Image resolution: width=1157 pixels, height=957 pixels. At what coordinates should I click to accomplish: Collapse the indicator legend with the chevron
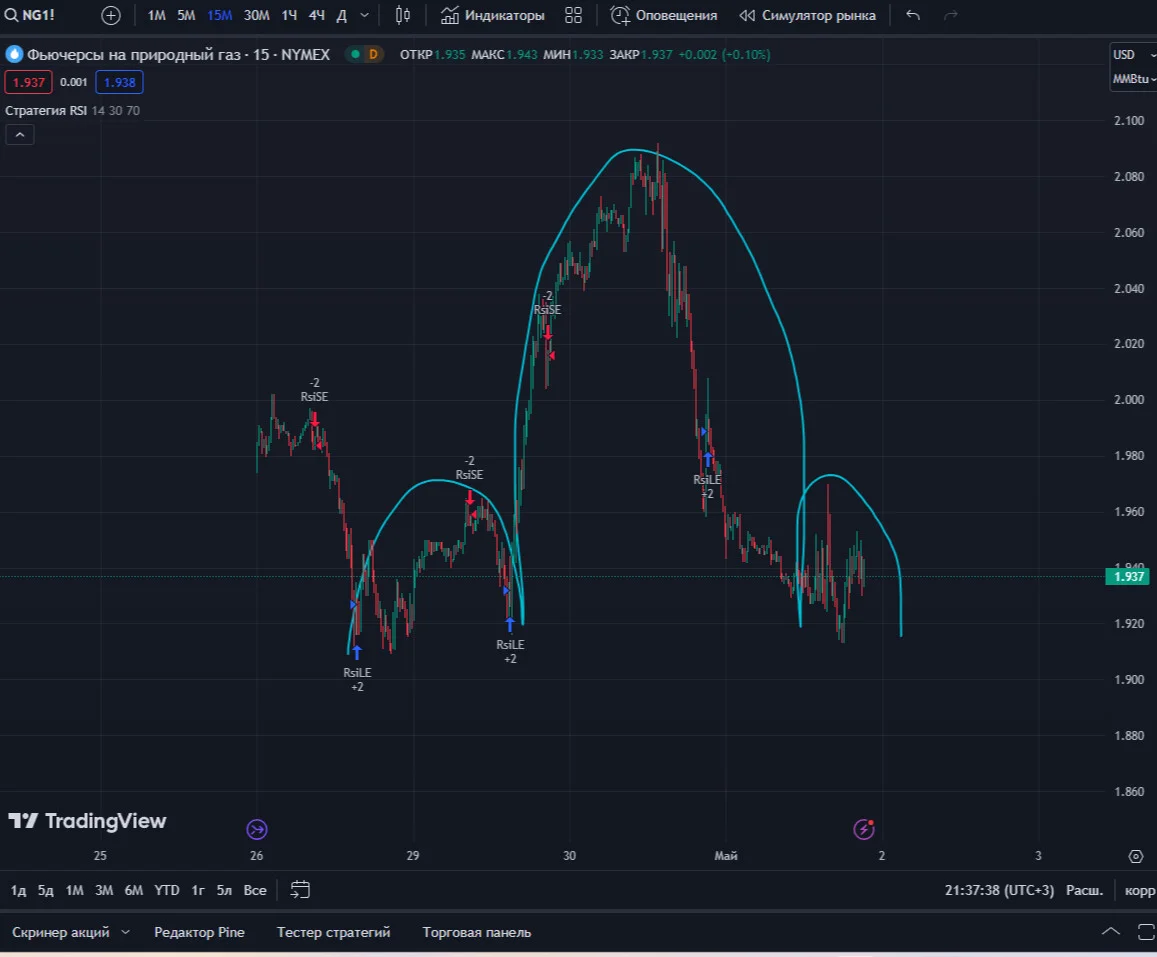pos(20,135)
